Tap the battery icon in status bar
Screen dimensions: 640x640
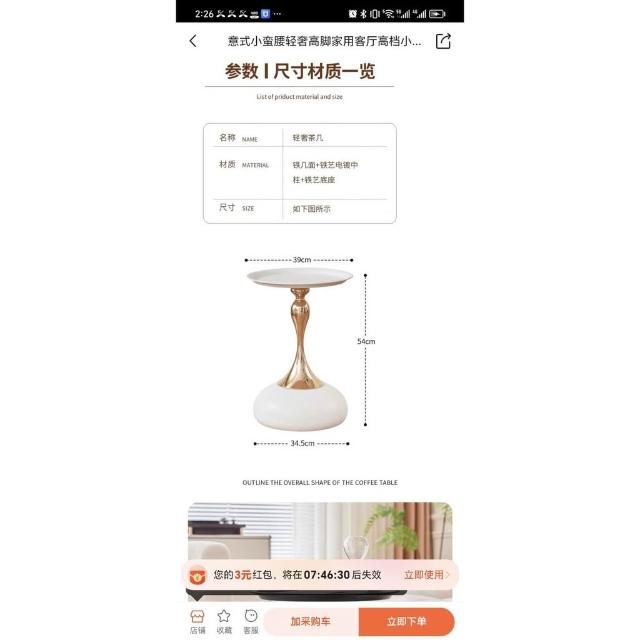point(437,14)
